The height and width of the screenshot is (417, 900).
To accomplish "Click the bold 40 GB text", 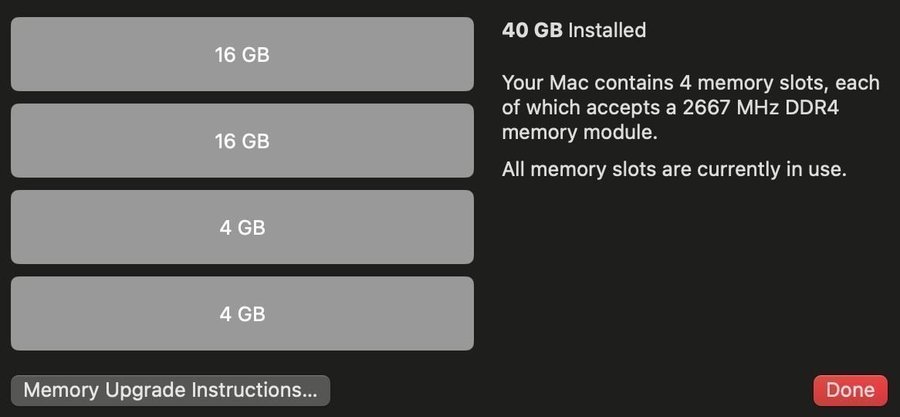I will pyautogui.click(x=532, y=30).
